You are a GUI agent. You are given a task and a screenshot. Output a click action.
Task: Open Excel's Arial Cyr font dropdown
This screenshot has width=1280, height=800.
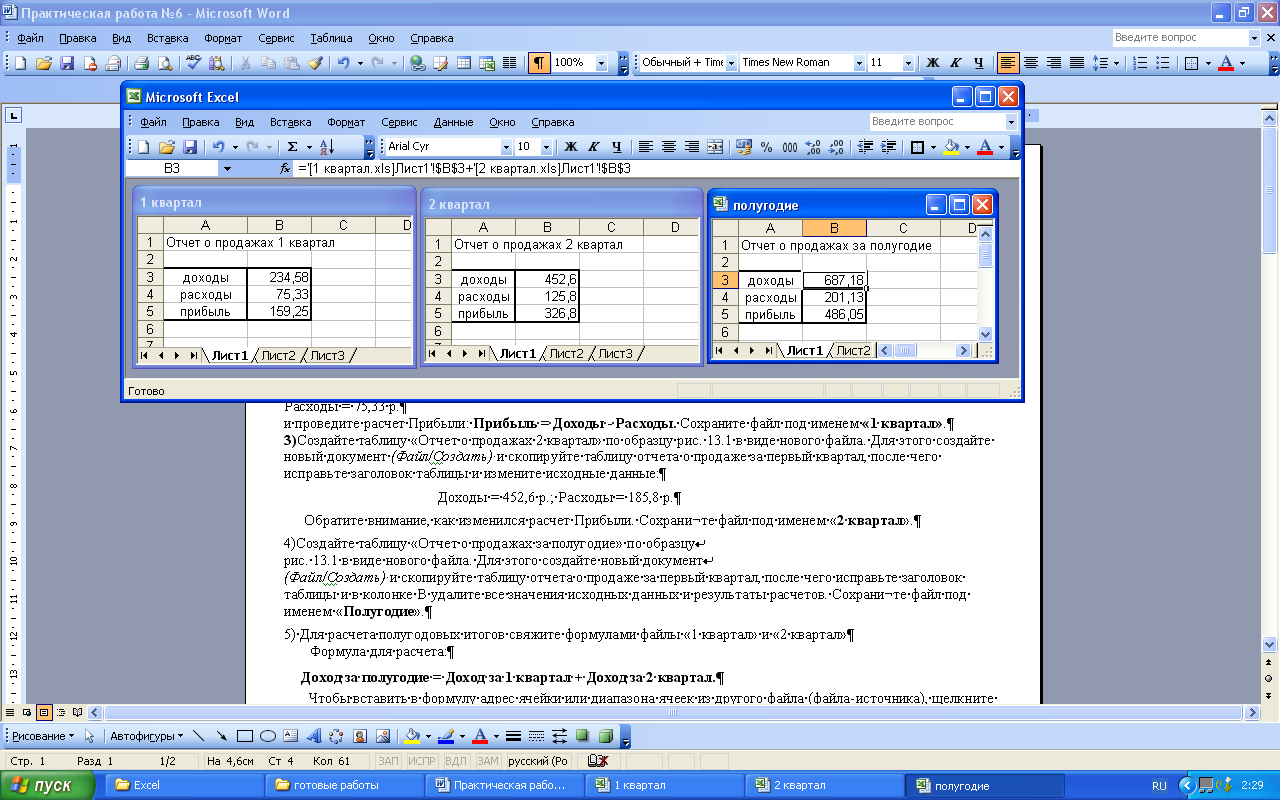[x=504, y=147]
